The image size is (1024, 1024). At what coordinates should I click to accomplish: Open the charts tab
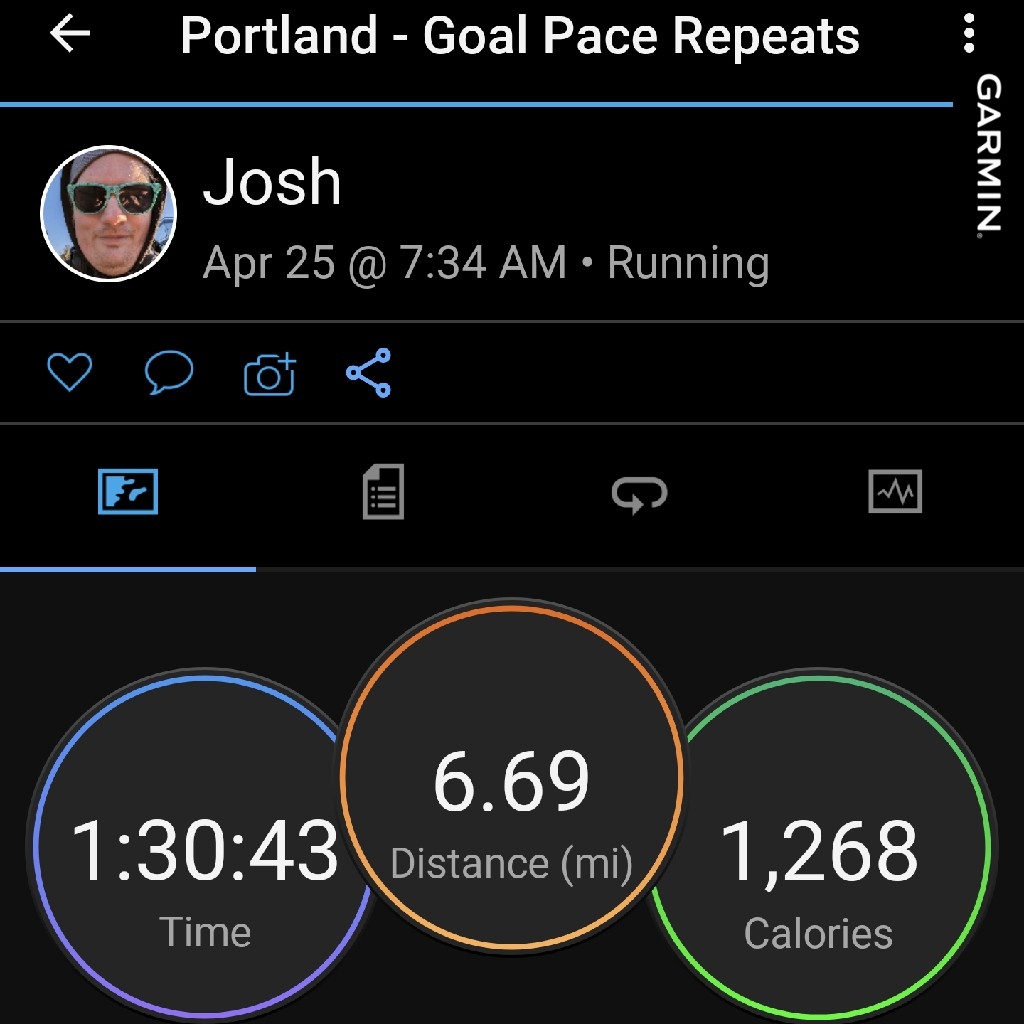(895, 492)
